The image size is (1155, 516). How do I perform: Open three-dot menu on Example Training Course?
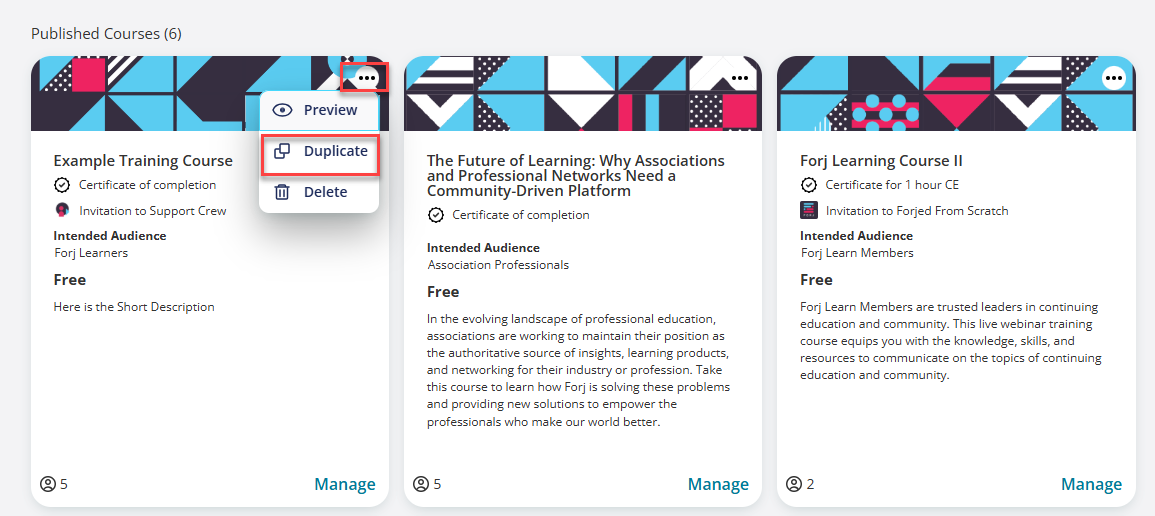pos(367,77)
